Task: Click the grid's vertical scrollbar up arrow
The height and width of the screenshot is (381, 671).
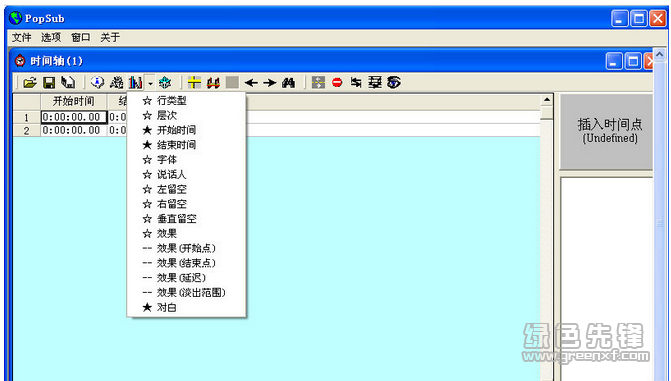Action: 546,100
